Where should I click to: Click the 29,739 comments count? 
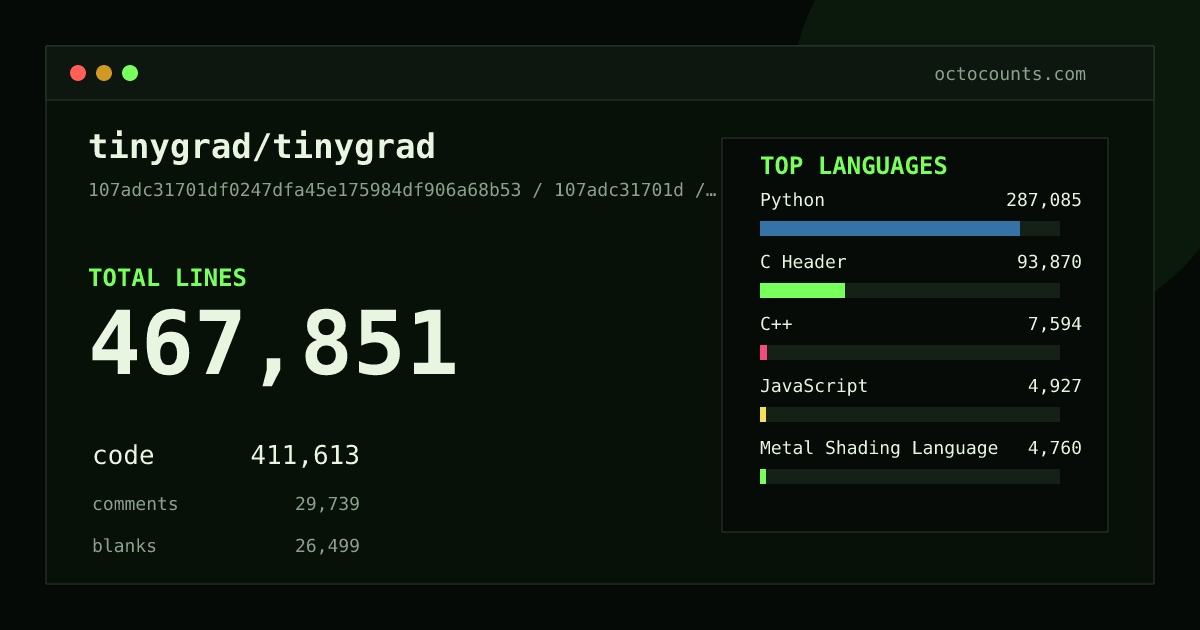[327, 504]
